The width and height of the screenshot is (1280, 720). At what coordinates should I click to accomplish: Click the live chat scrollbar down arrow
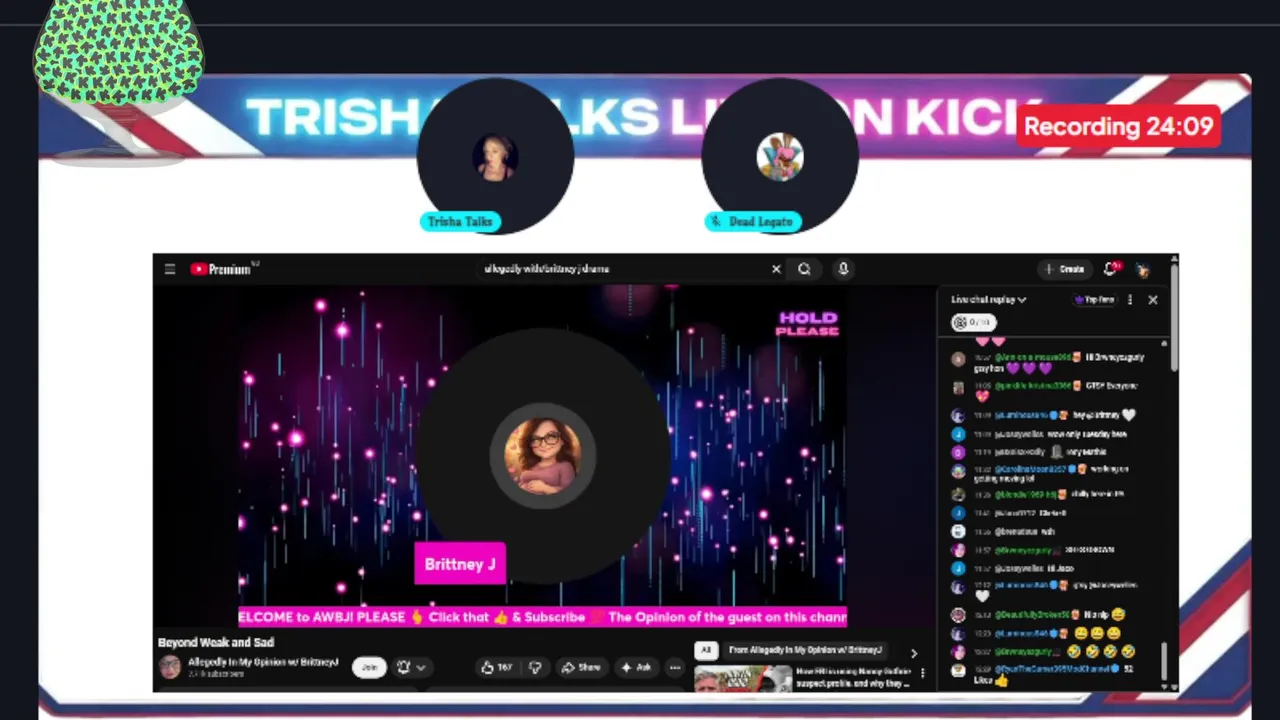point(1164,686)
